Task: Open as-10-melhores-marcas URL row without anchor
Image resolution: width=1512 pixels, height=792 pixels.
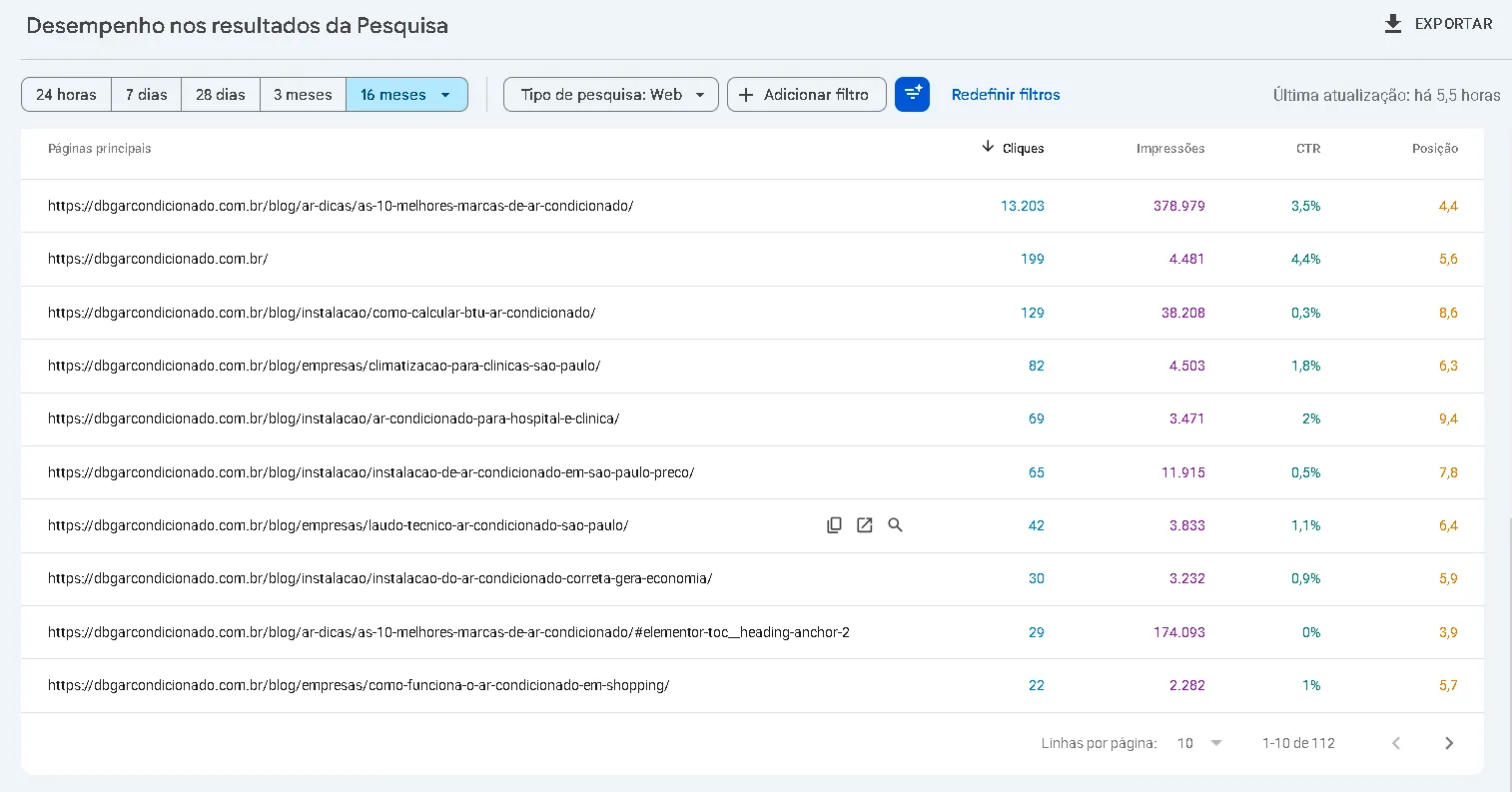Action: tap(341, 206)
